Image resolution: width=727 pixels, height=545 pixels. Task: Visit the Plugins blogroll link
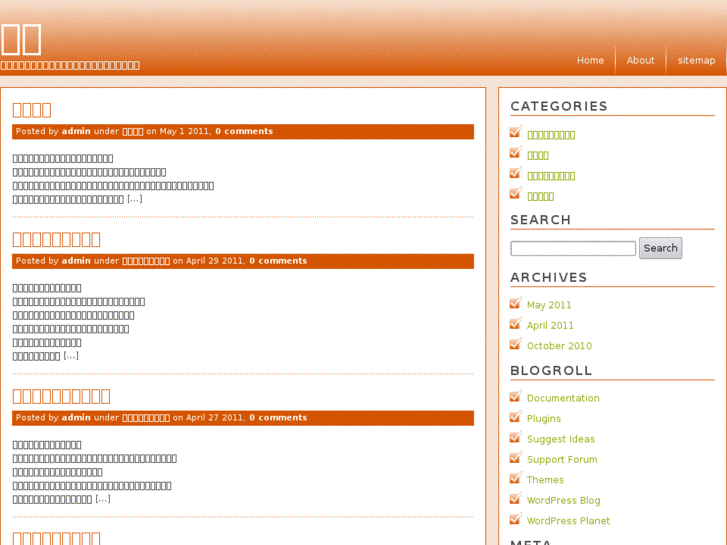click(x=543, y=419)
